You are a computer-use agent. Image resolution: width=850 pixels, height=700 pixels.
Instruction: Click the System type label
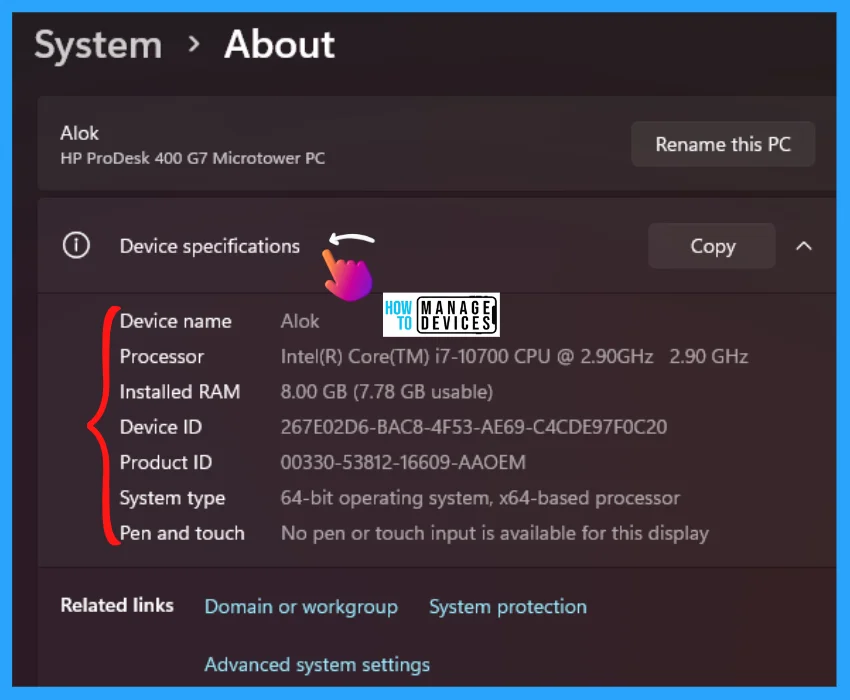[172, 498]
